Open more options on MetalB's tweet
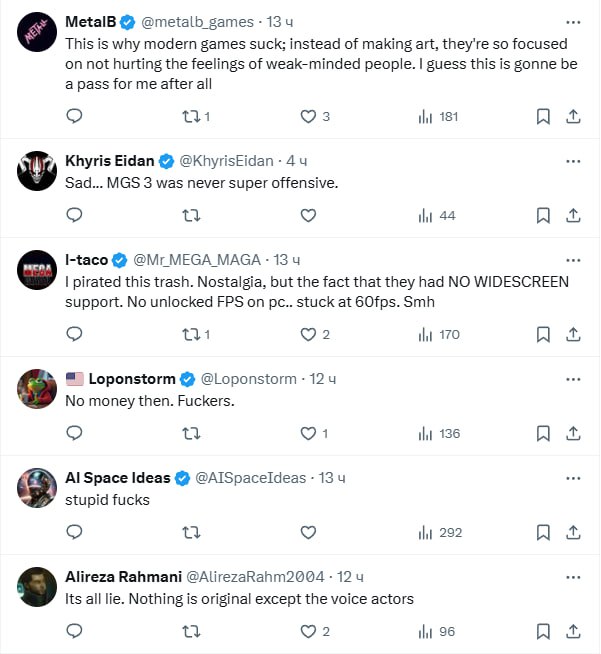The height and width of the screenshot is (654, 601). pyautogui.click(x=573, y=21)
